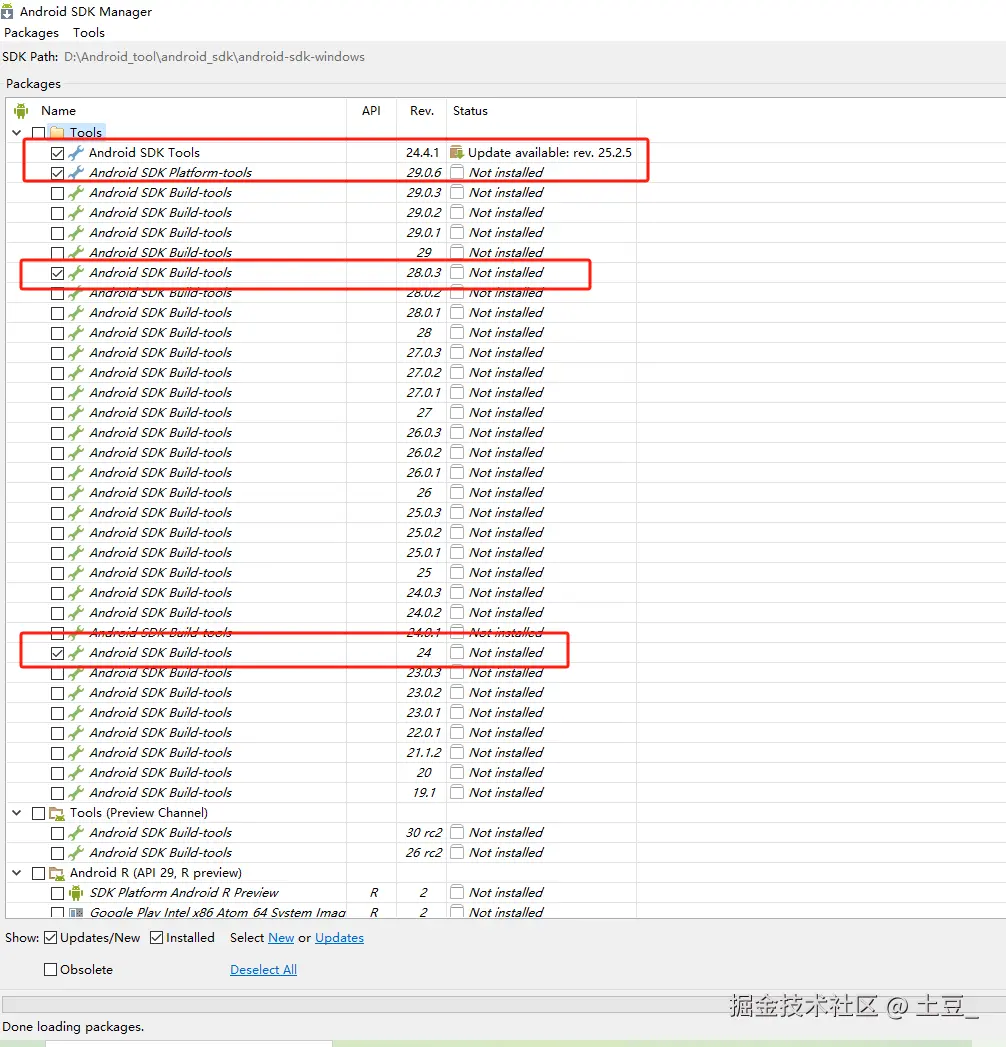Click wrench icon of Build-tools 30 rc2

tap(76, 833)
